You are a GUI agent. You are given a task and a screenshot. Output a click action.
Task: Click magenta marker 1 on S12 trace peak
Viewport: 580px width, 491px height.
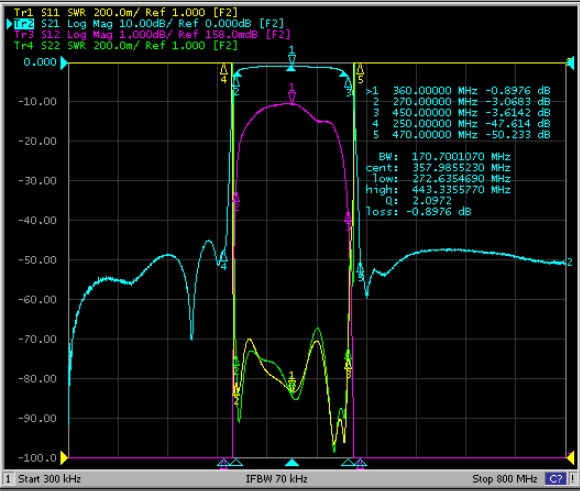pos(291,93)
